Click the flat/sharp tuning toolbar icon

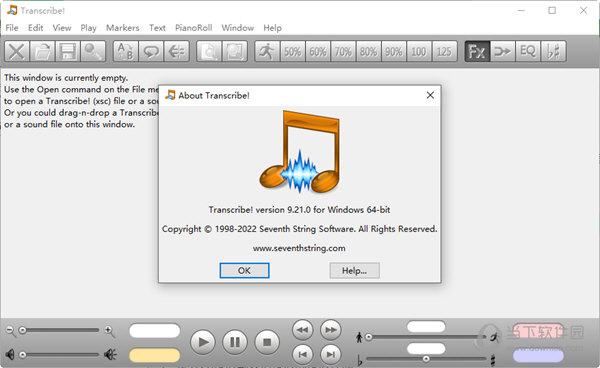[553, 51]
